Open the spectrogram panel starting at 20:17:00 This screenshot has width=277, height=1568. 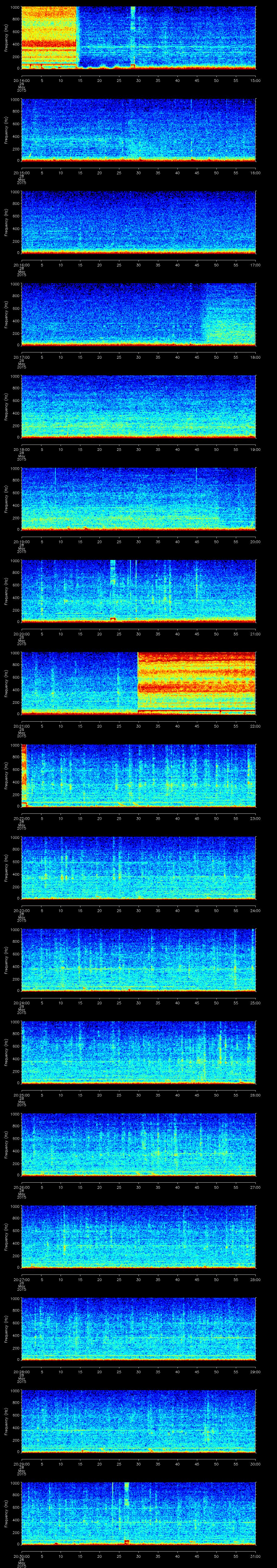[x=138, y=314]
